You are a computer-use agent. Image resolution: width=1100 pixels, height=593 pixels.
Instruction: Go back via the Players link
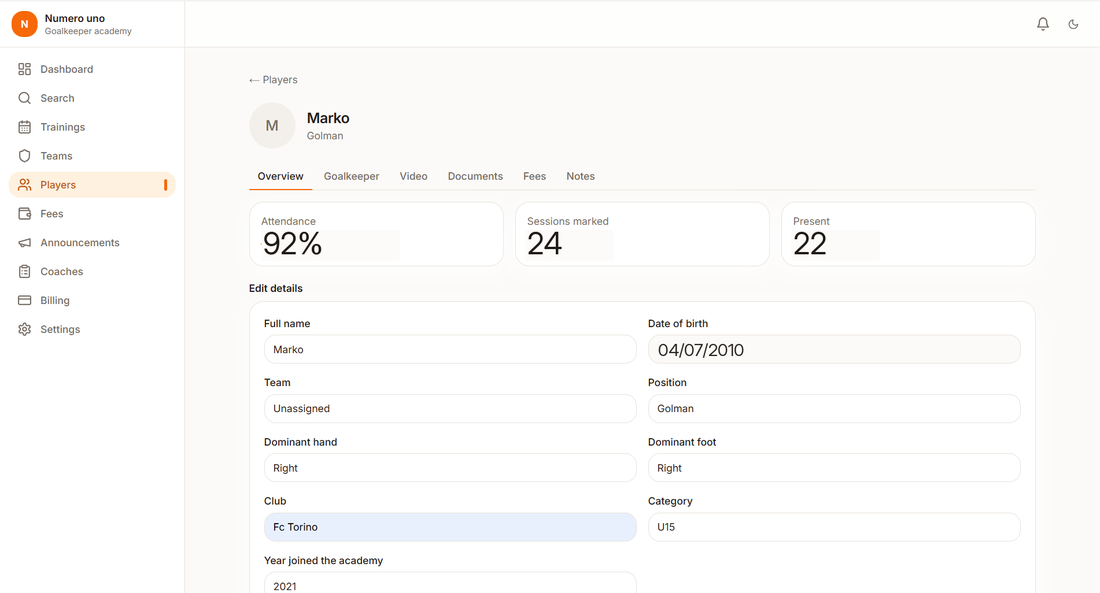coord(273,80)
